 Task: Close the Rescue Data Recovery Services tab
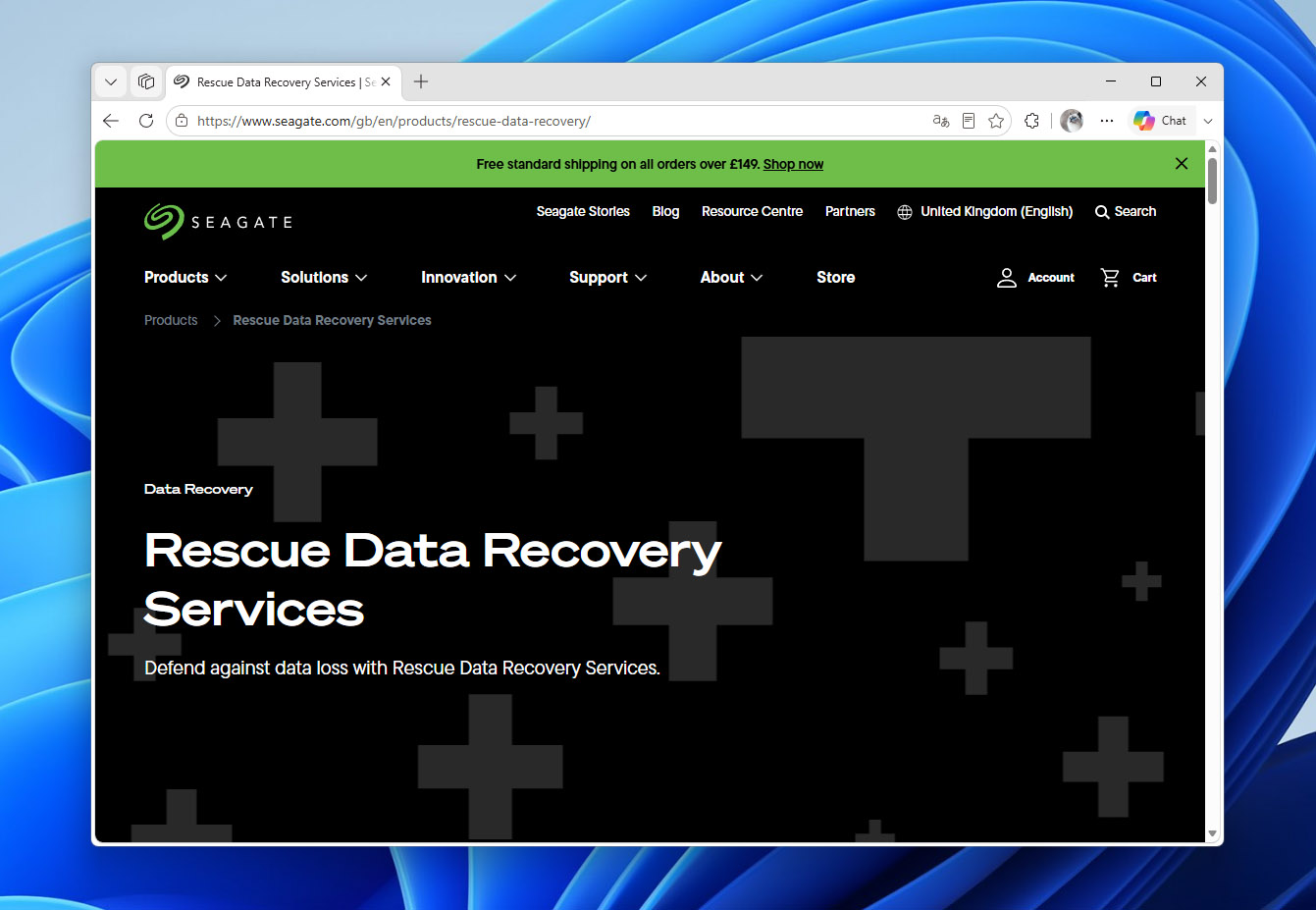click(386, 82)
